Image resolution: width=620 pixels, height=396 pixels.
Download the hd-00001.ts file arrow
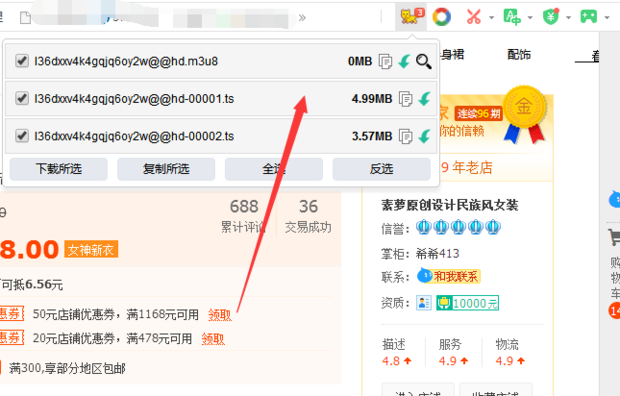click(x=424, y=99)
